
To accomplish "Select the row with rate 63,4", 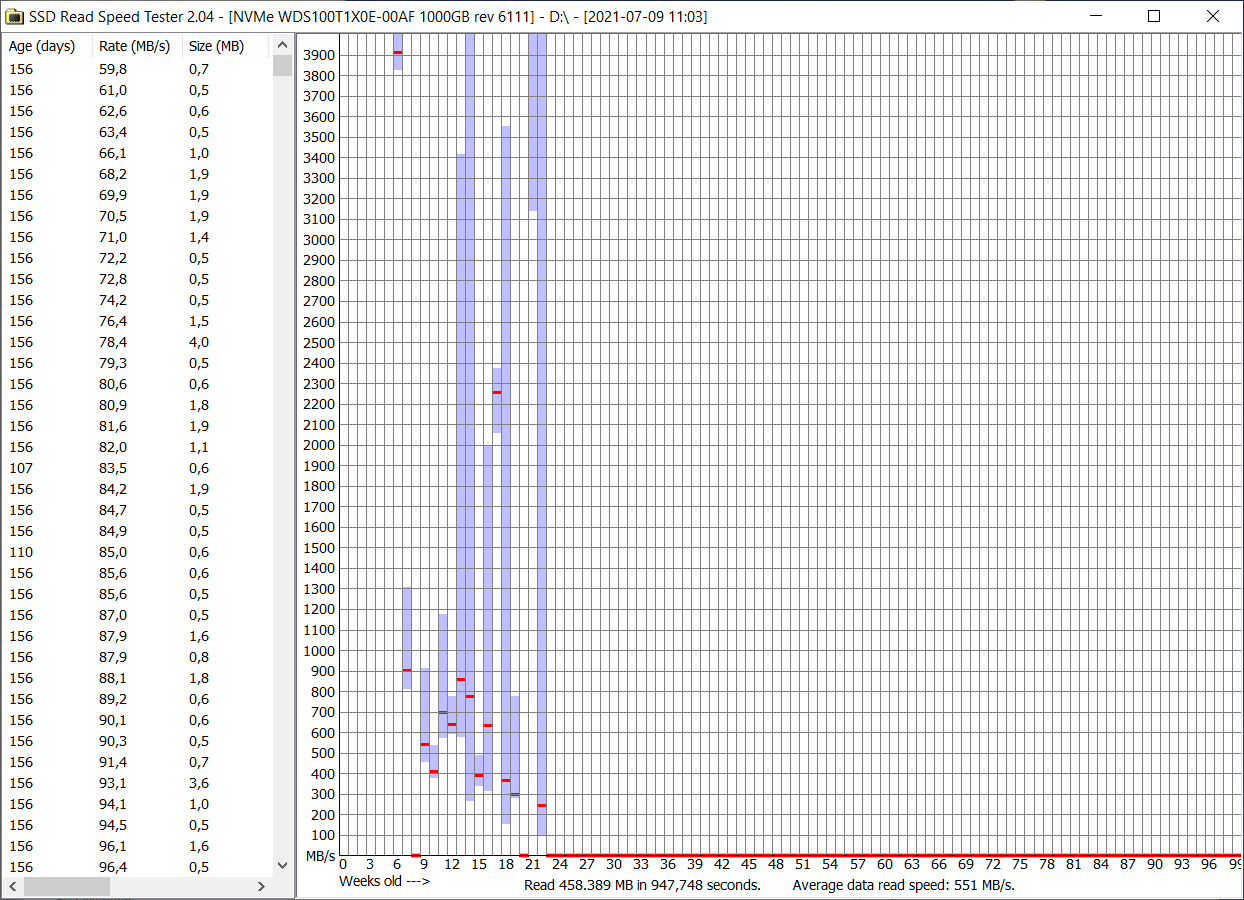I will 137,132.
